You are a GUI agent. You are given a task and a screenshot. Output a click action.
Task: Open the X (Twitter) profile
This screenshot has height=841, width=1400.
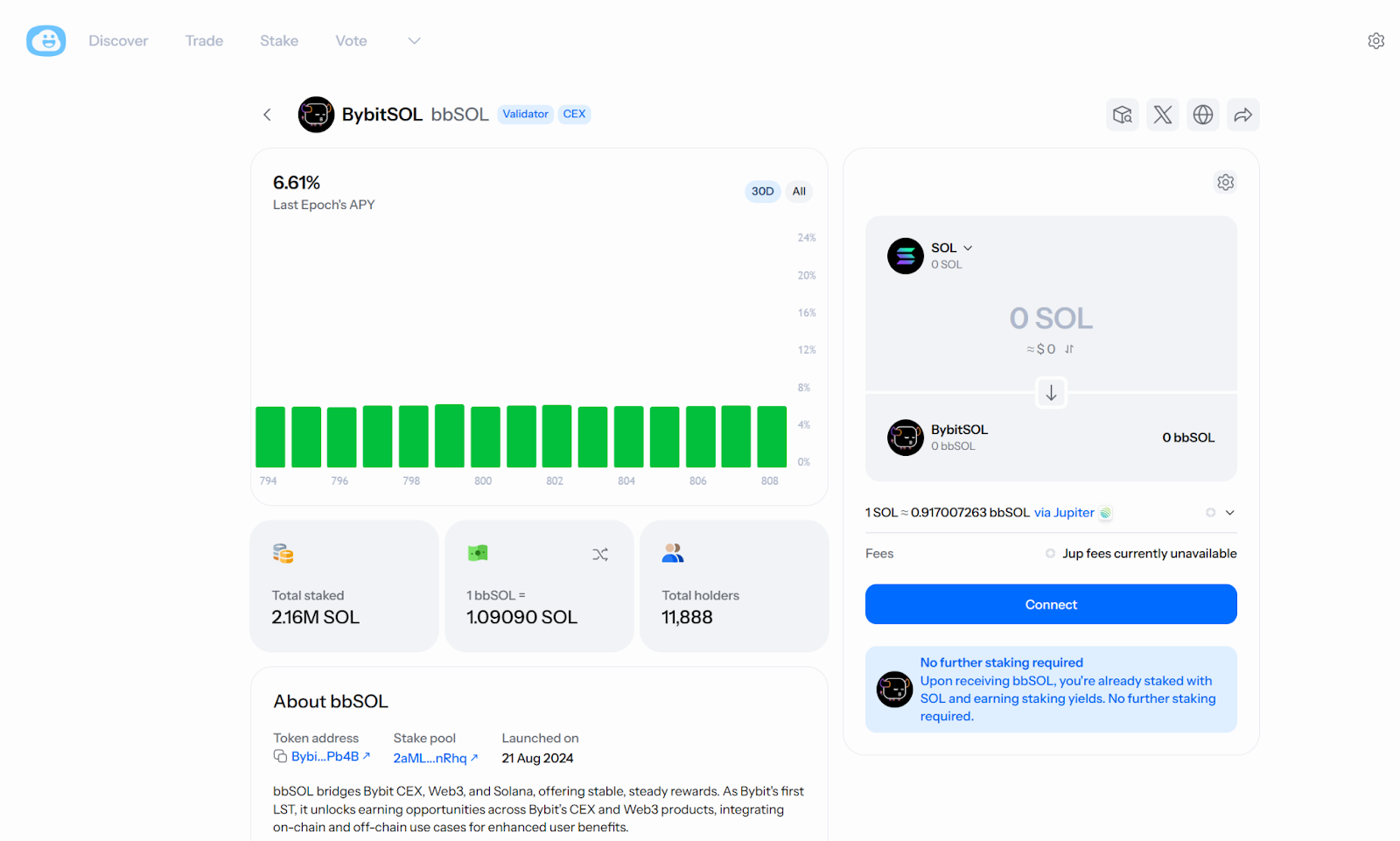tap(1163, 115)
